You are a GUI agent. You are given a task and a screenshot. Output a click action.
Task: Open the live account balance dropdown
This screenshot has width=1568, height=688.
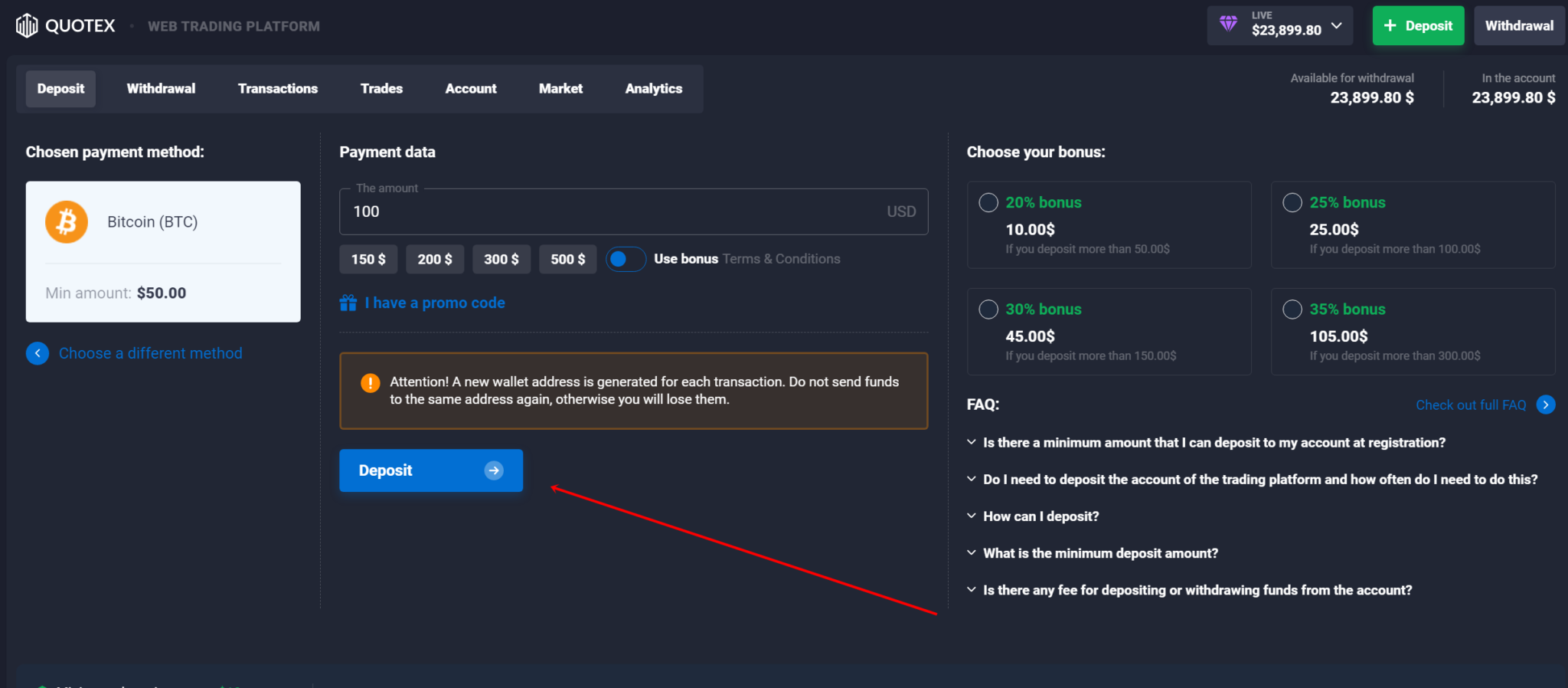(1337, 25)
